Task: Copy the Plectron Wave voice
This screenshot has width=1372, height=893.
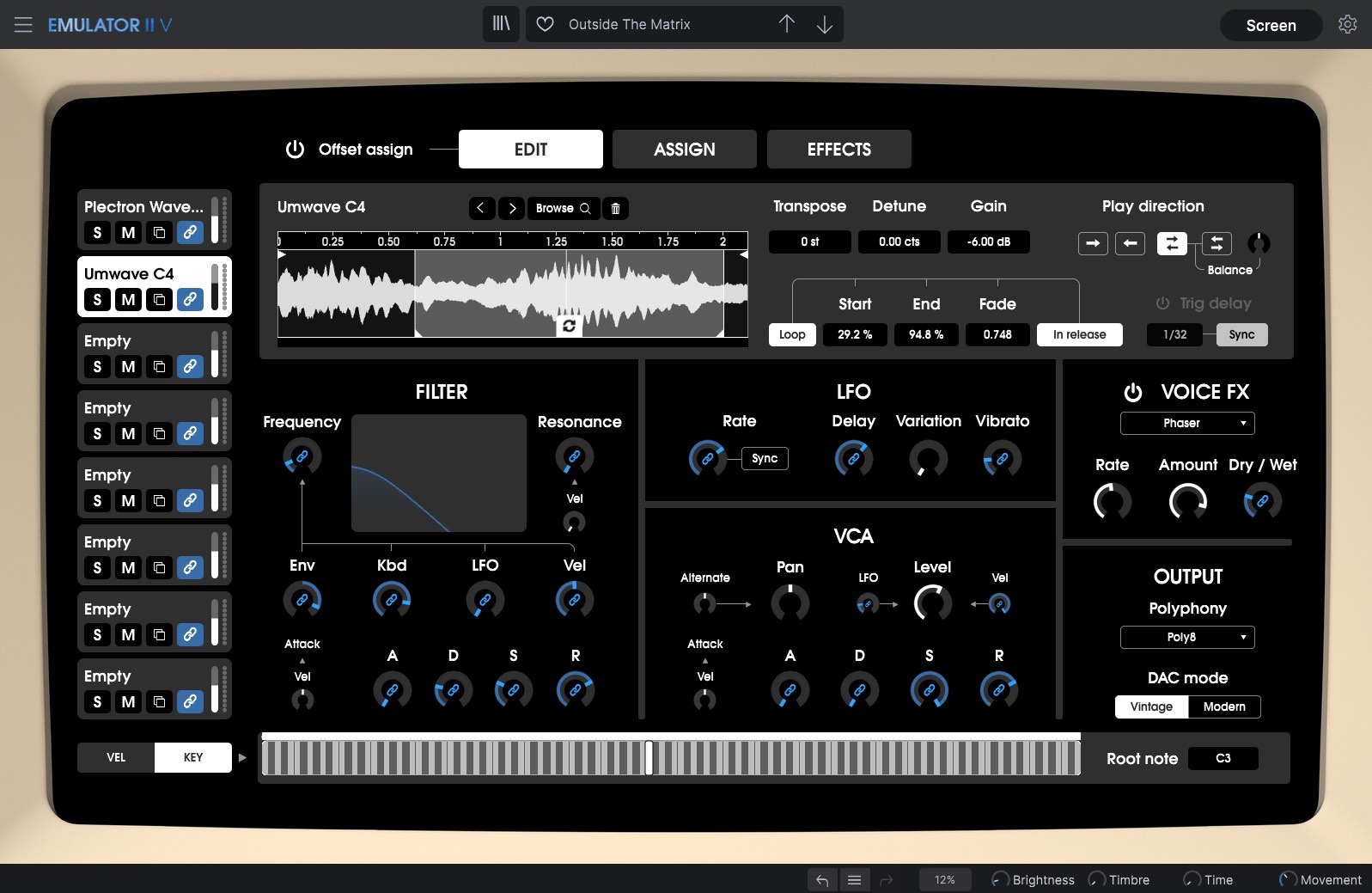Action: tap(159, 232)
